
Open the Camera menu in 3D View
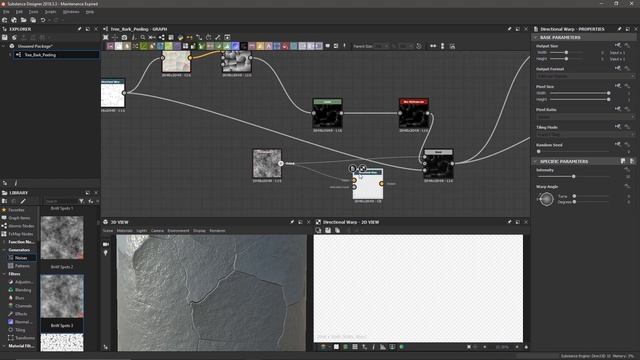157,231
